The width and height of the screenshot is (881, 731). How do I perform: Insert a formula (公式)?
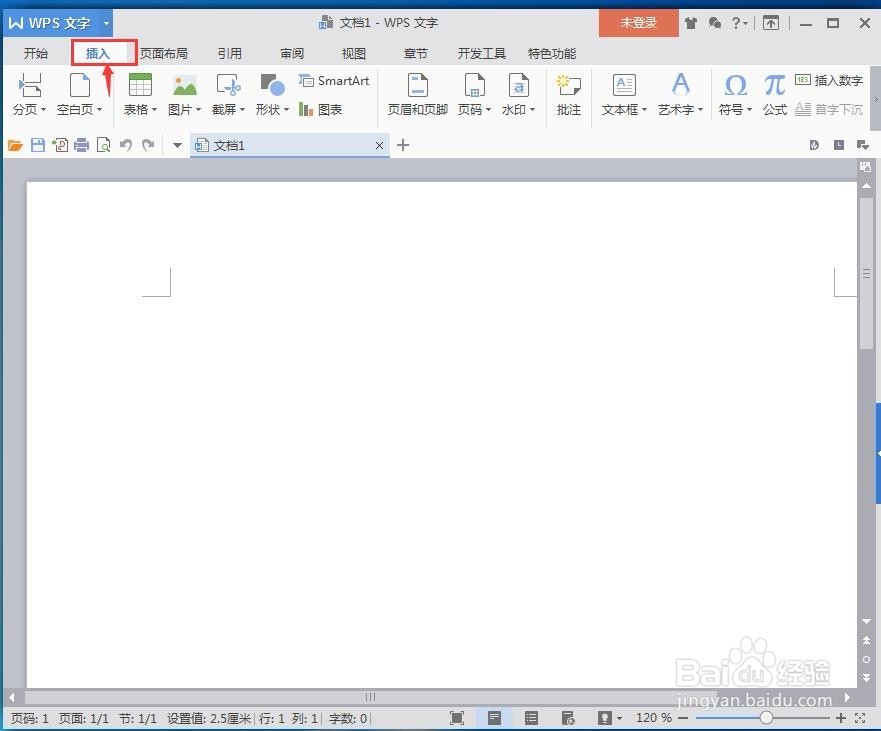[774, 94]
